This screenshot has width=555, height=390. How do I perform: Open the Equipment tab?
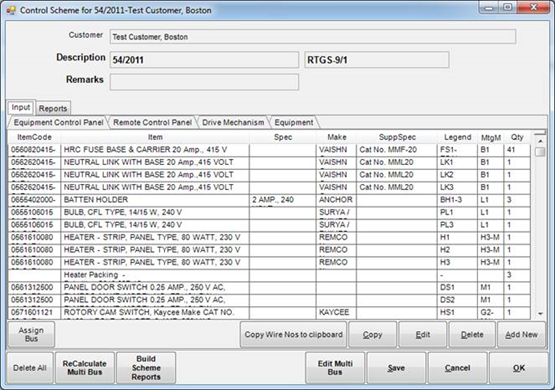[x=294, y=122]
